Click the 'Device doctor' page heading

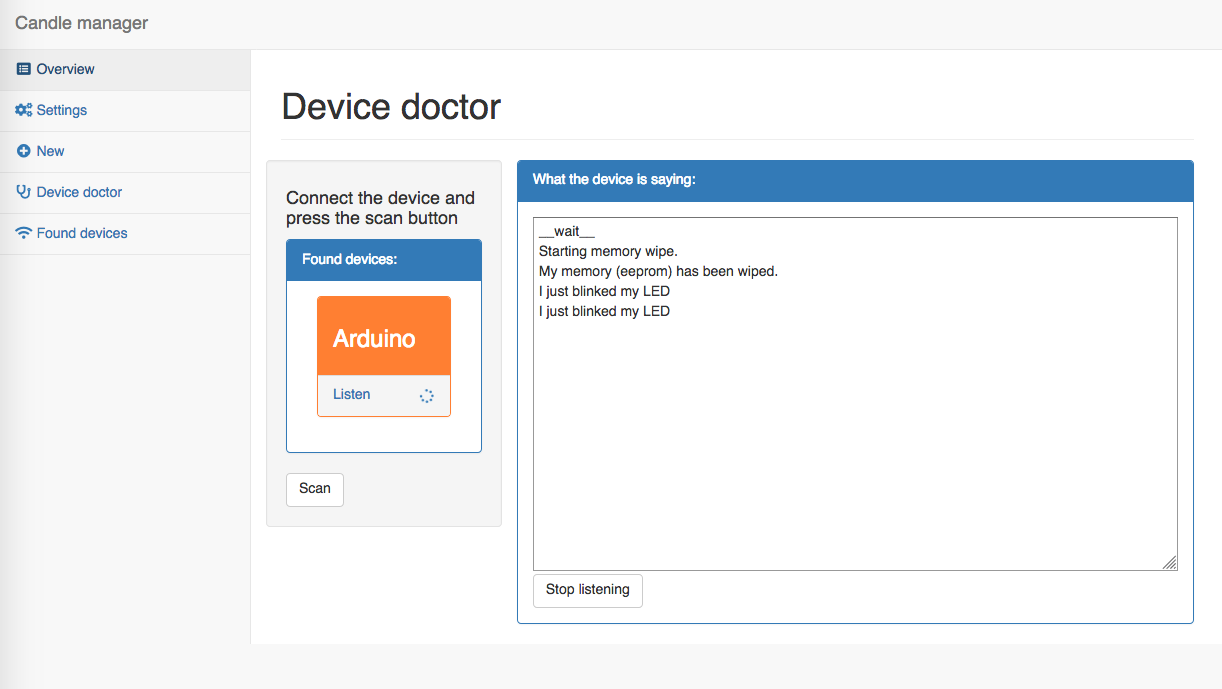click(391, 106)
